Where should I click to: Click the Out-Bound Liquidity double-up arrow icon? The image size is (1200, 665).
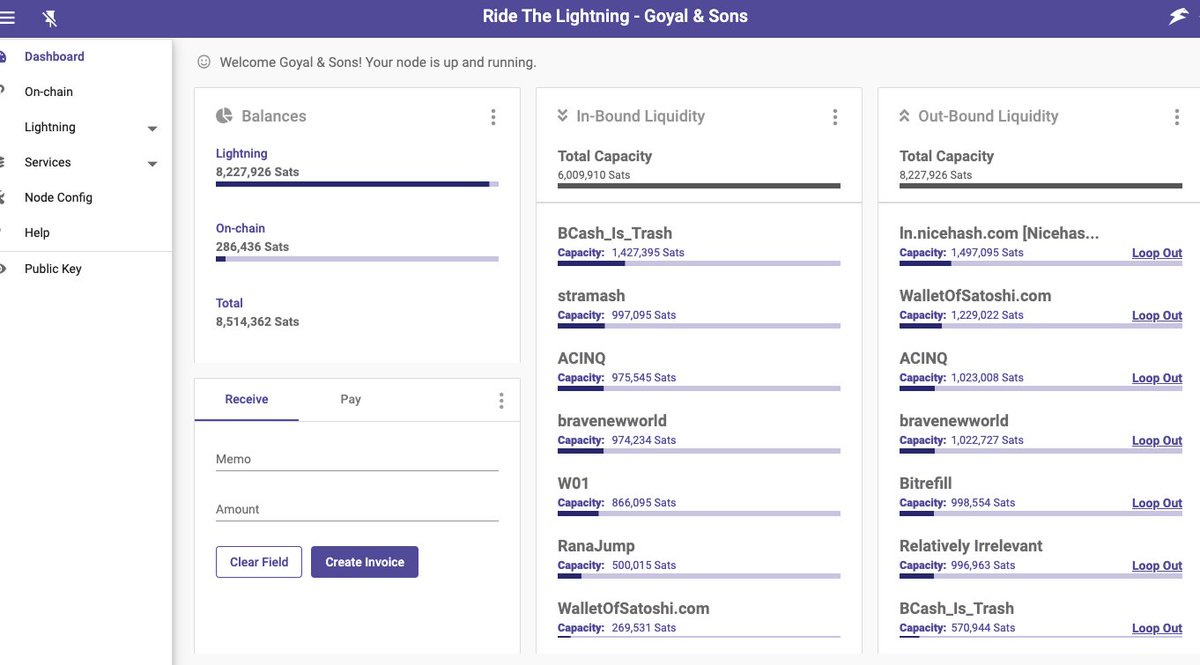(x=905, y=116)
